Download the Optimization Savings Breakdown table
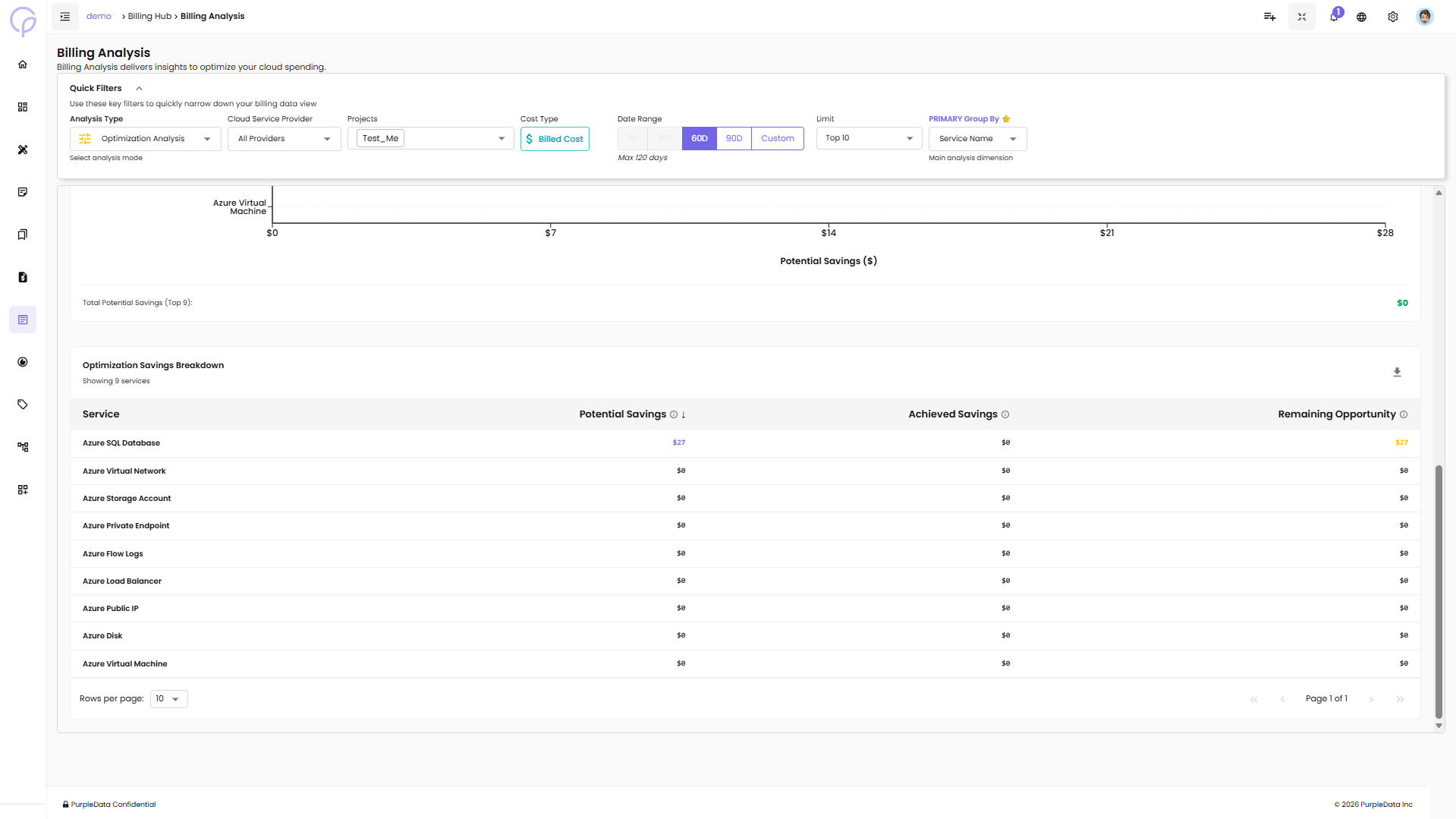Image resolution: width=1456 pixels, height=819 pixels. click(1397, 372)
